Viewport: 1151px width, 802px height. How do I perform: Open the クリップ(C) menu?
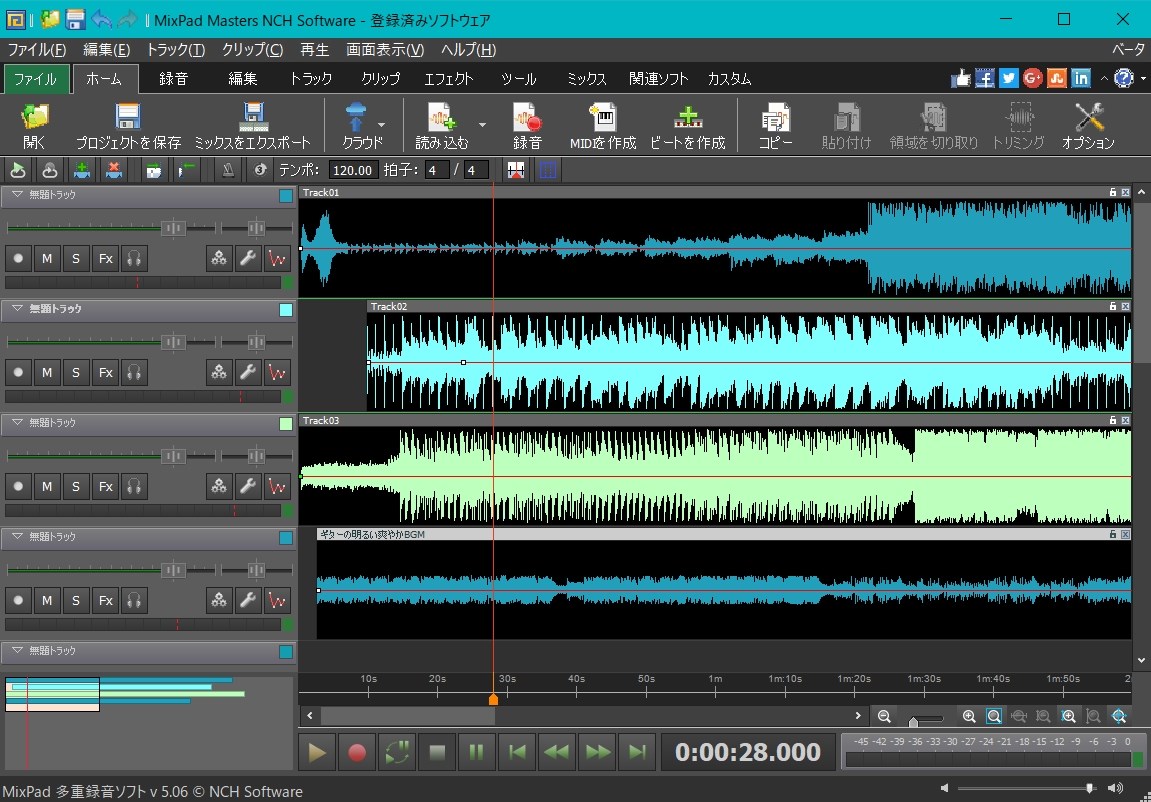point(252,50)
